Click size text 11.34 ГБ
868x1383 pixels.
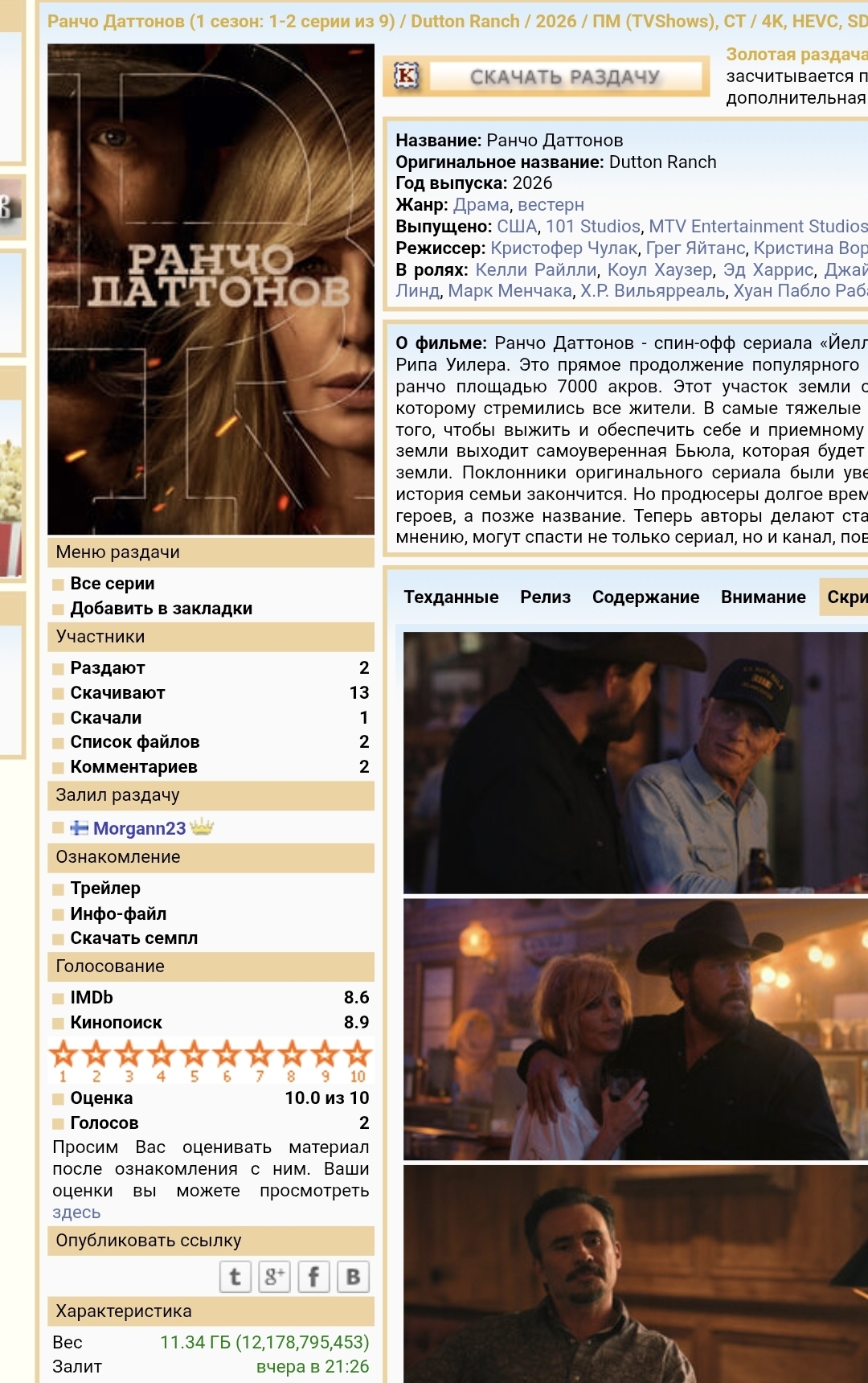[x=264, y=1343]
